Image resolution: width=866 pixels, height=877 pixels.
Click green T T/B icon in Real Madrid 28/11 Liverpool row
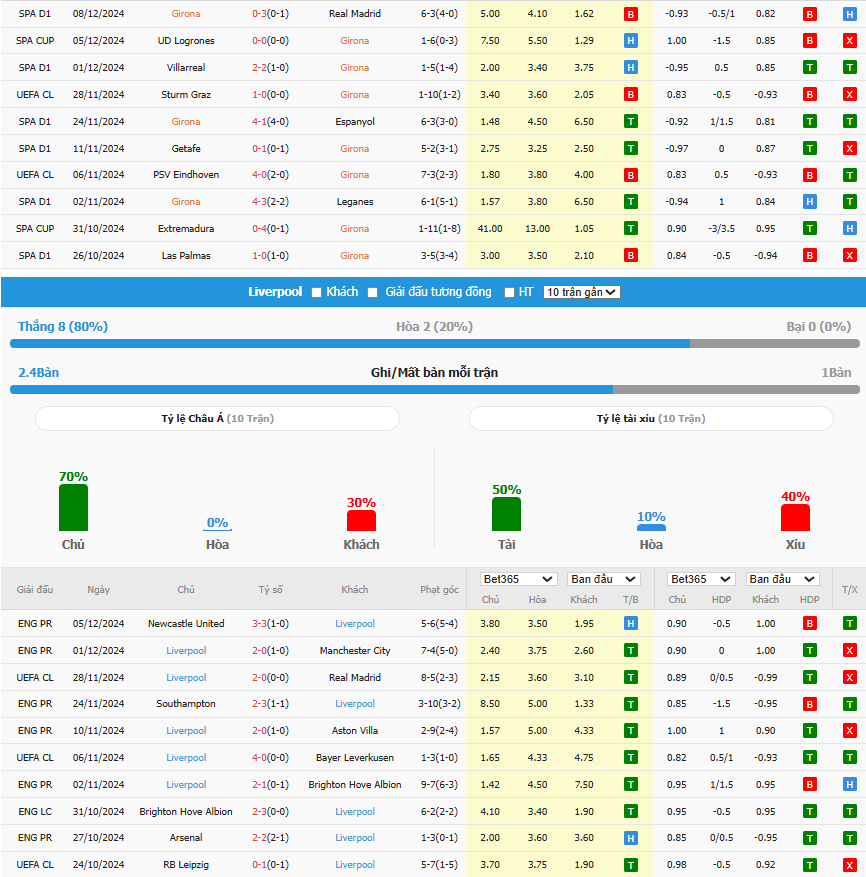630,677
